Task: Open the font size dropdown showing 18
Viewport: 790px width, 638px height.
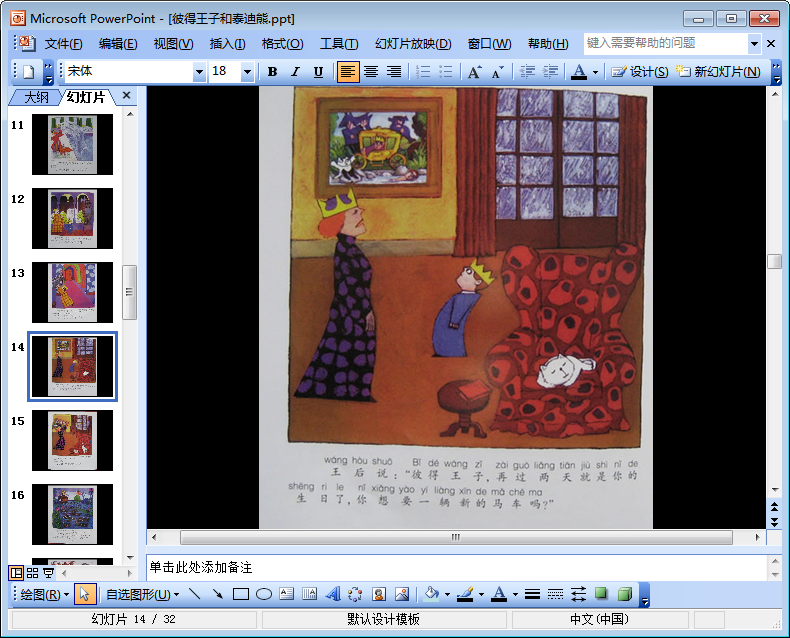Action: pyautogui.click(x=247, y=72)
